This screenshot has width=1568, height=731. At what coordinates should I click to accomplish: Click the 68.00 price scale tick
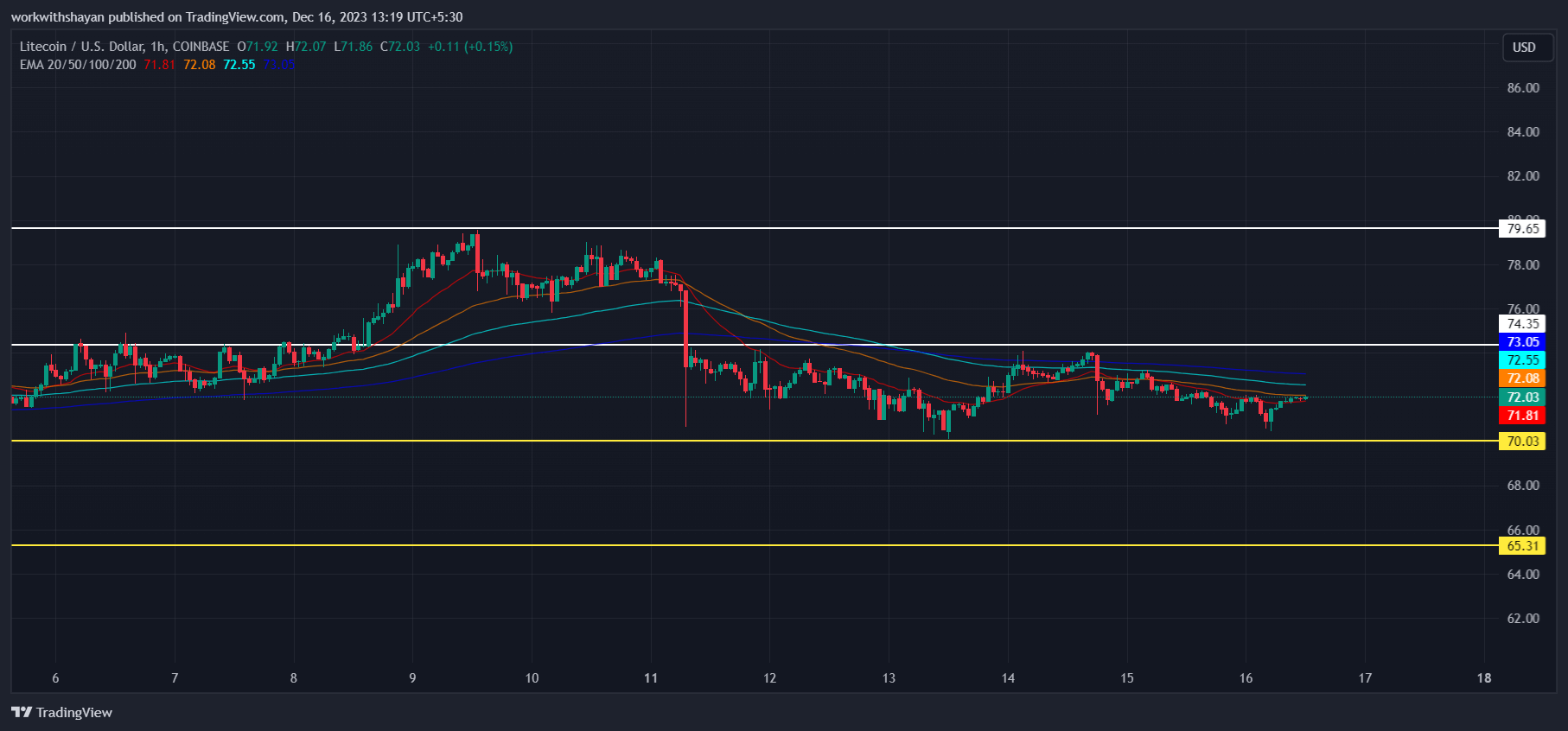1523,486
